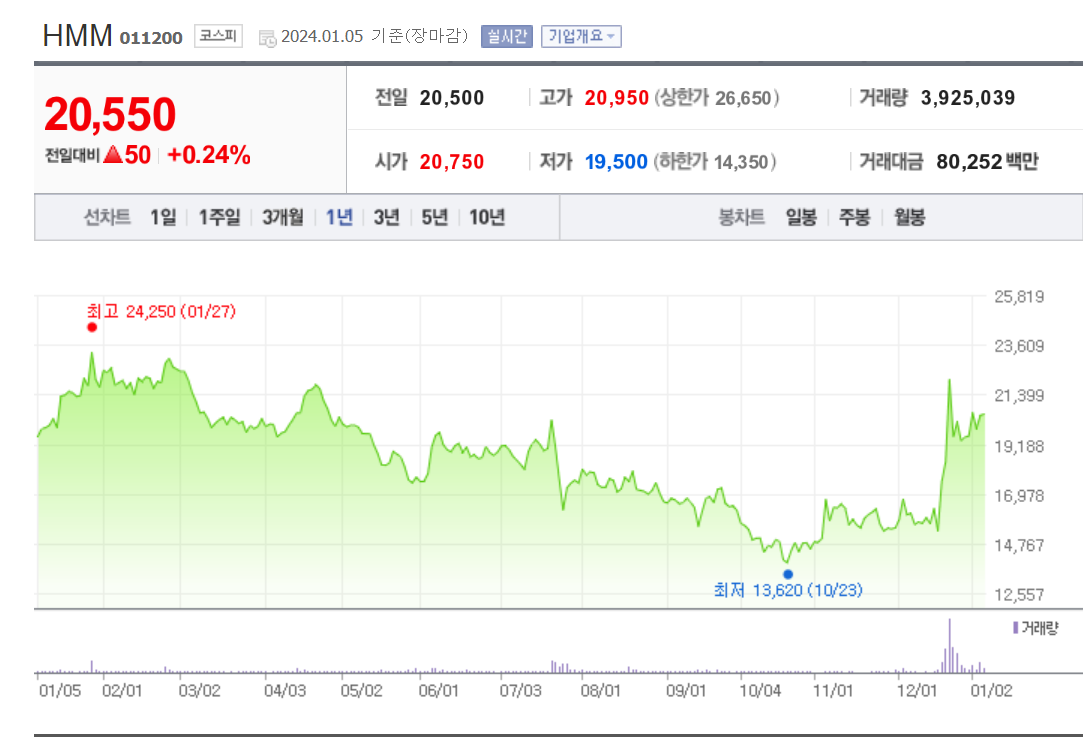Select the 10년 line chart tab

tap(487, 218)
